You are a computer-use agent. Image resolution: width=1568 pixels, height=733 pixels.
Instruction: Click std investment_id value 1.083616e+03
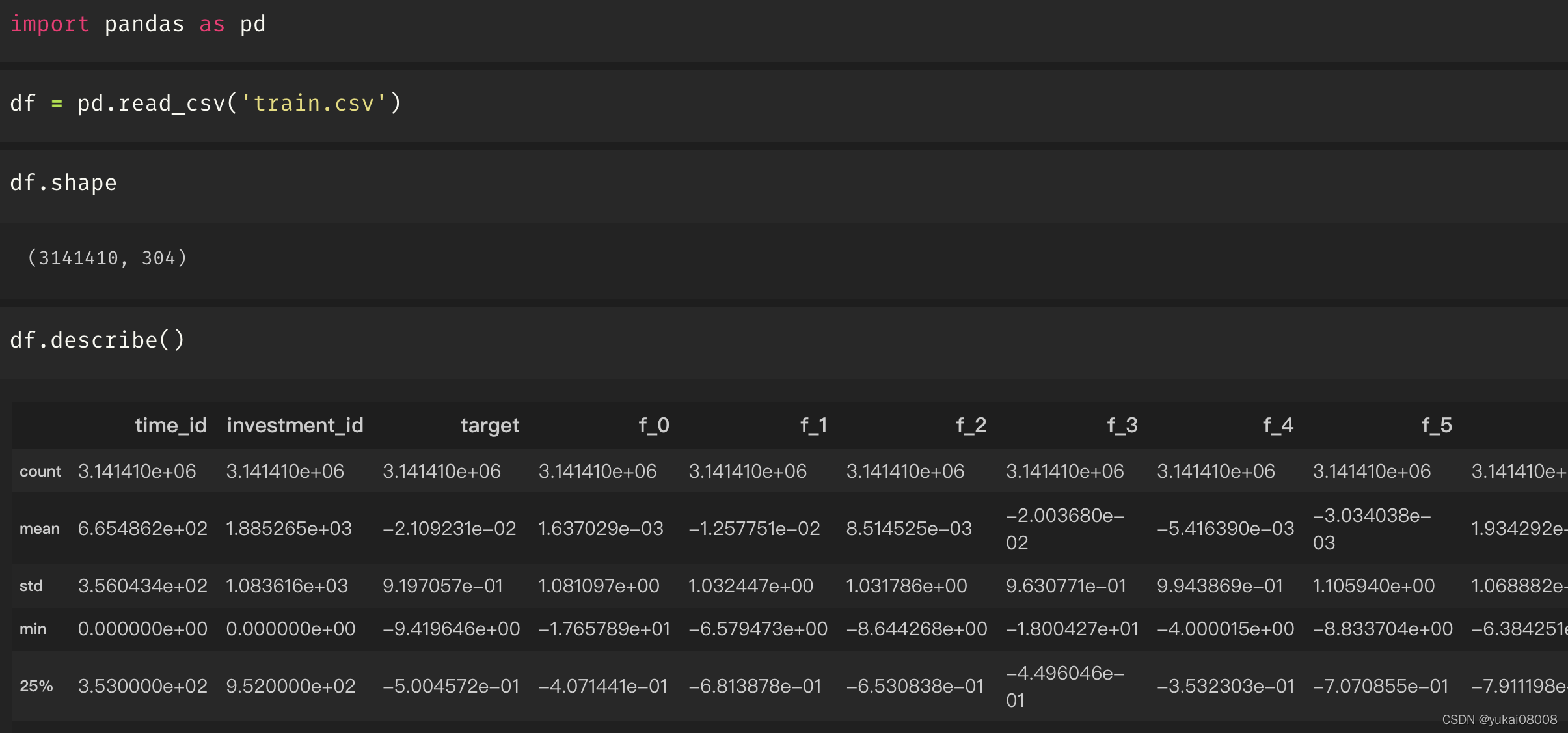[287, 586]
